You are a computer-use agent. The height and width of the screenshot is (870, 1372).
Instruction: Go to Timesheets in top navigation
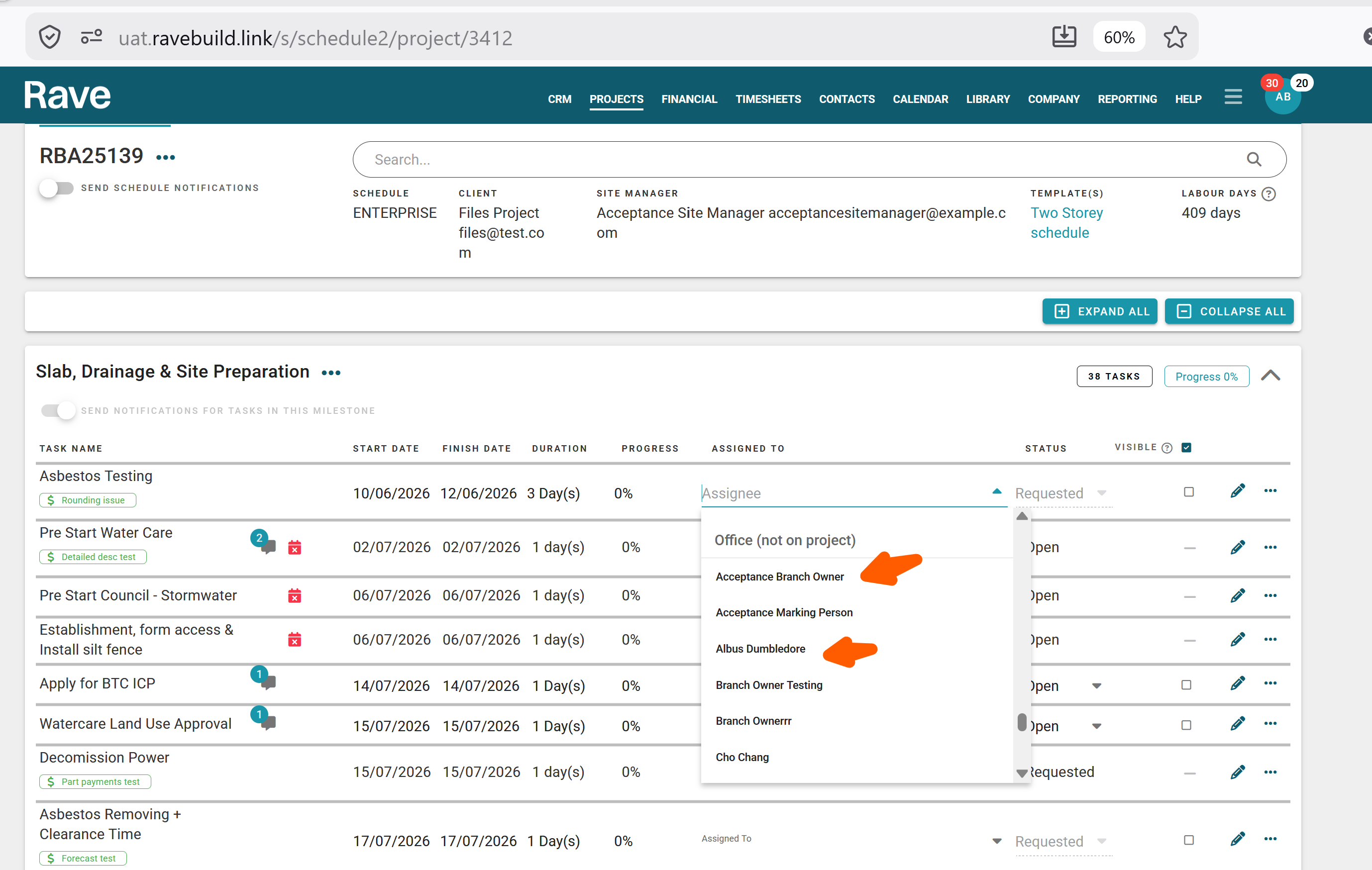(768, 99)
